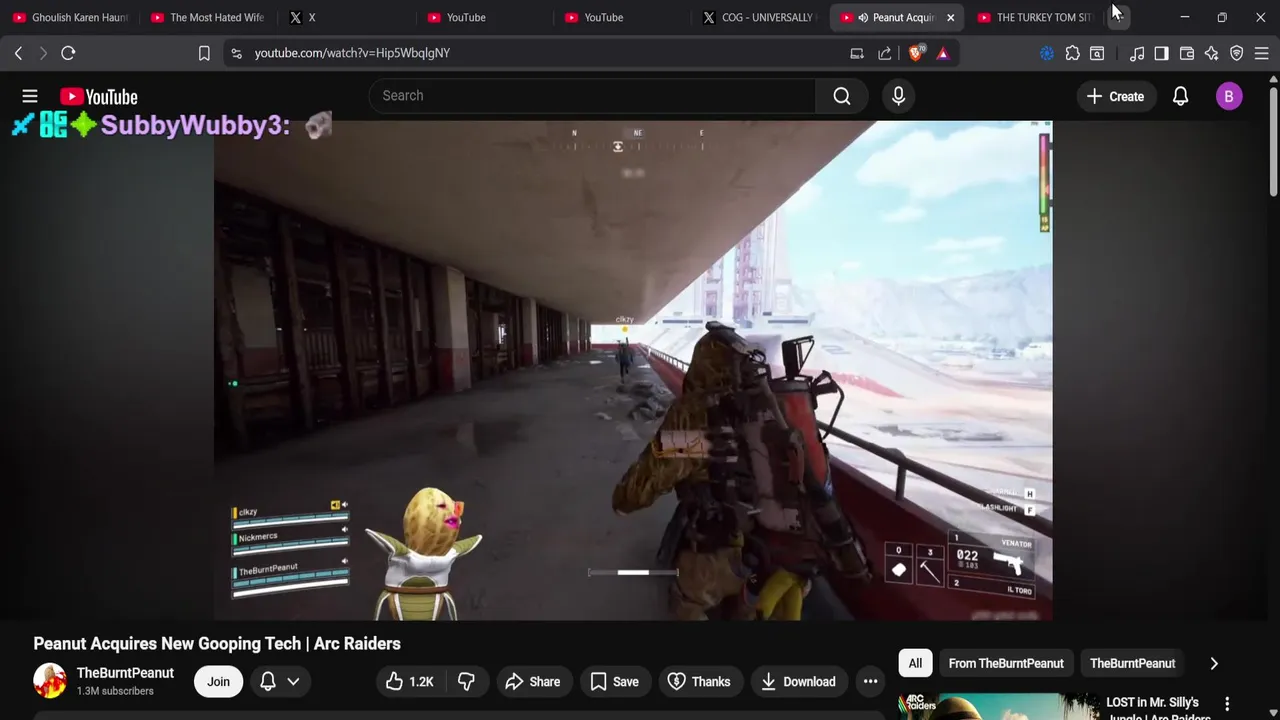Switch to Ghoulish Karen Haunt tab
The width and height of the screenshot is (1280, 720).
pyautogui.click(x=70, y=17)
